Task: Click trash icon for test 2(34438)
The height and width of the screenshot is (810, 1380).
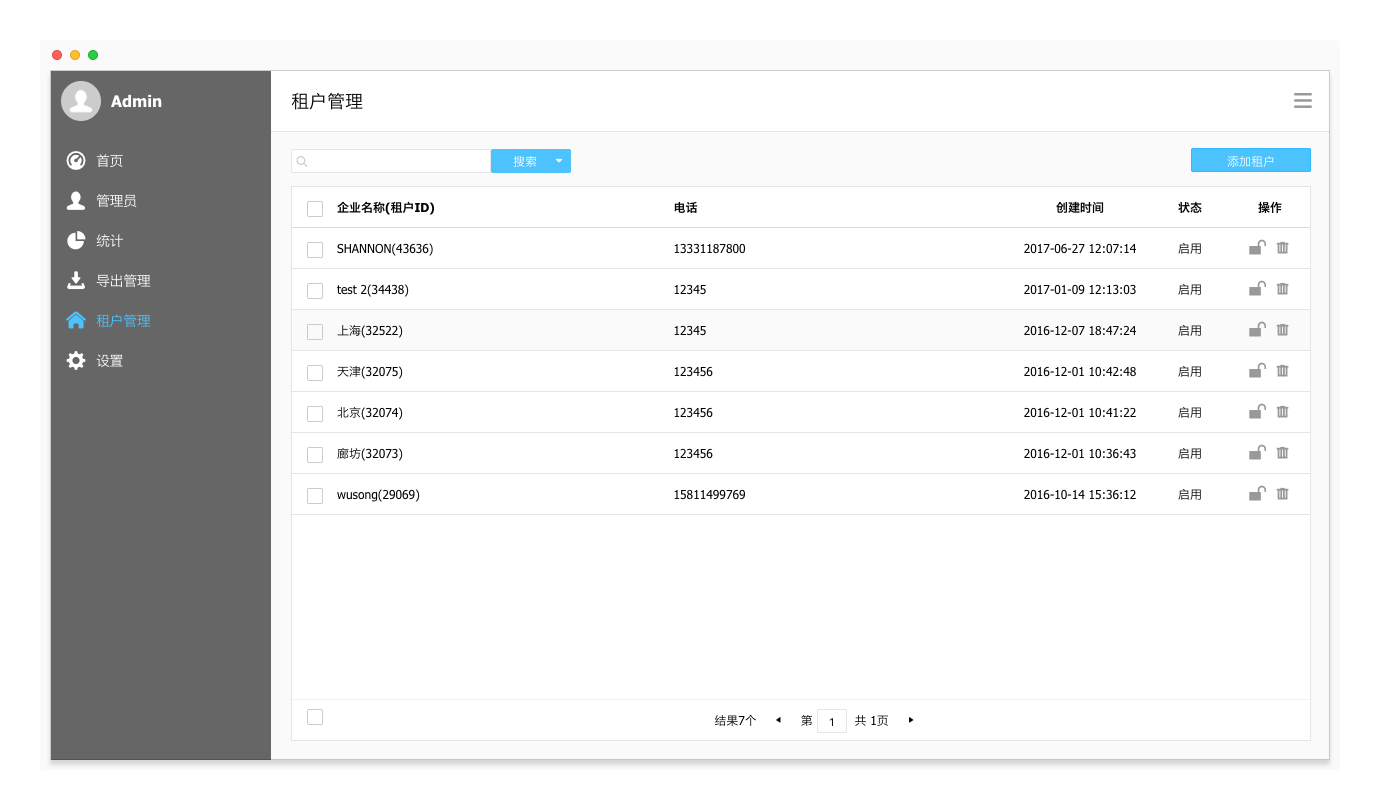Action: [x=1283, y=288]
